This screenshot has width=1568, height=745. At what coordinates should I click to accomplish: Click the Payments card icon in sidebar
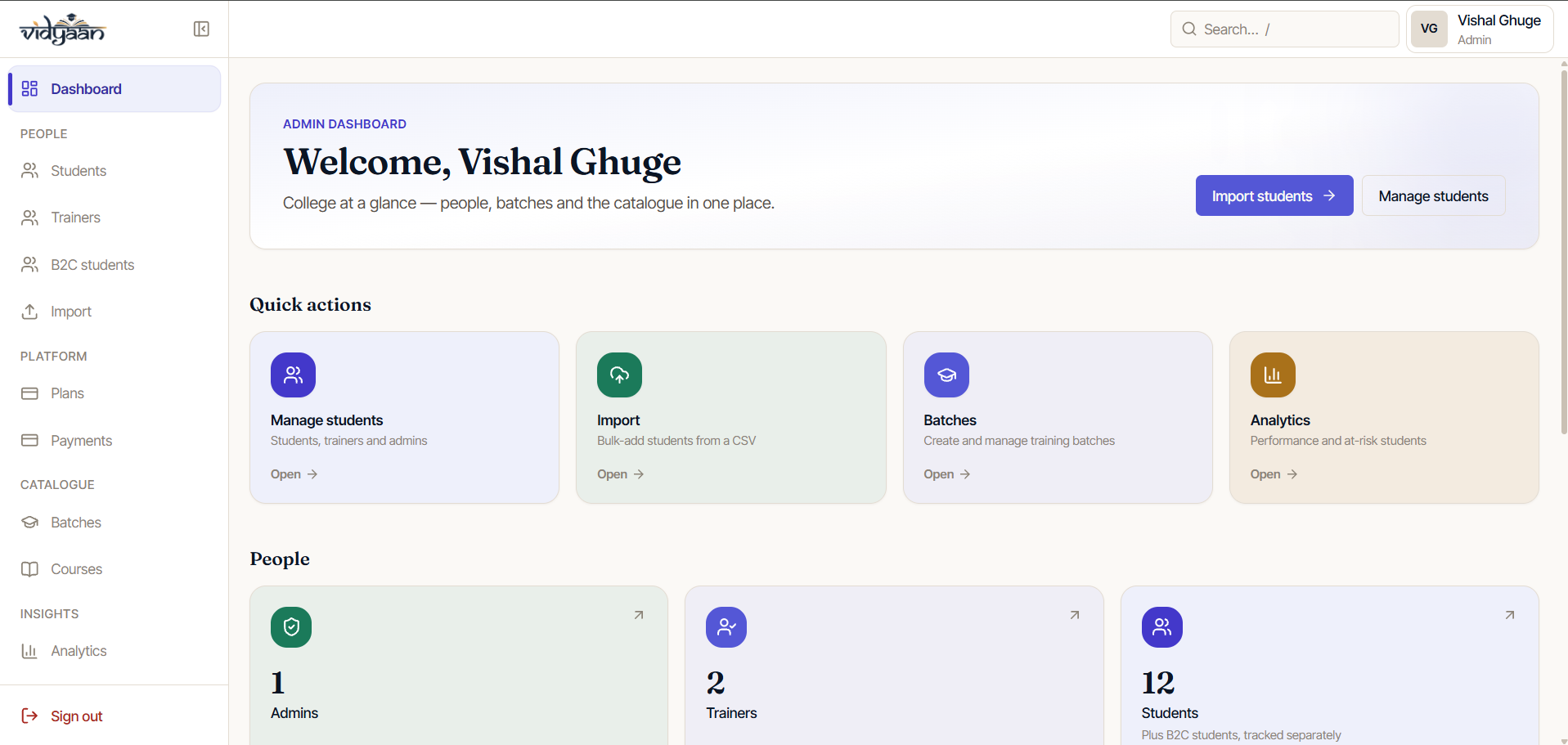pos(29,440)
